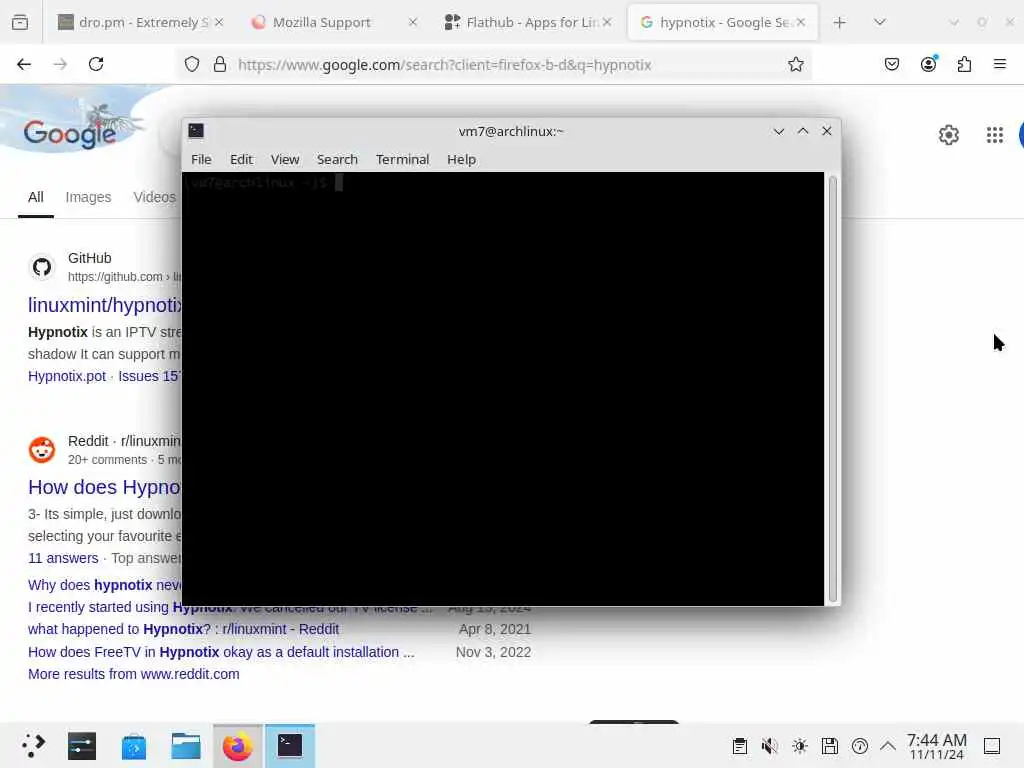Open the brightness tray icon

click(x=800, y=746)
